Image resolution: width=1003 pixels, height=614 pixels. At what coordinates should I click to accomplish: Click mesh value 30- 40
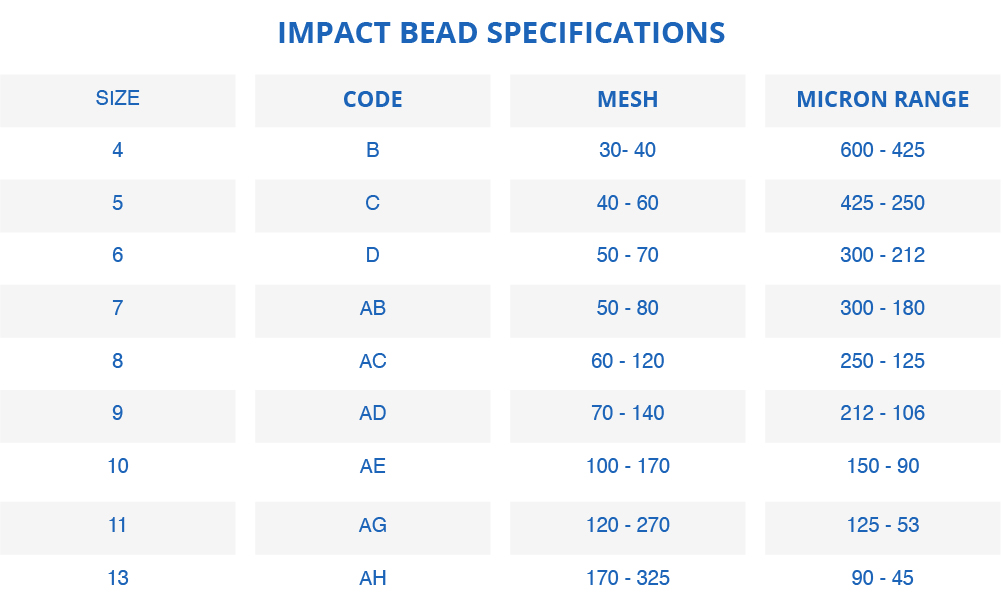pyautogui.click(x=628, y=150)
